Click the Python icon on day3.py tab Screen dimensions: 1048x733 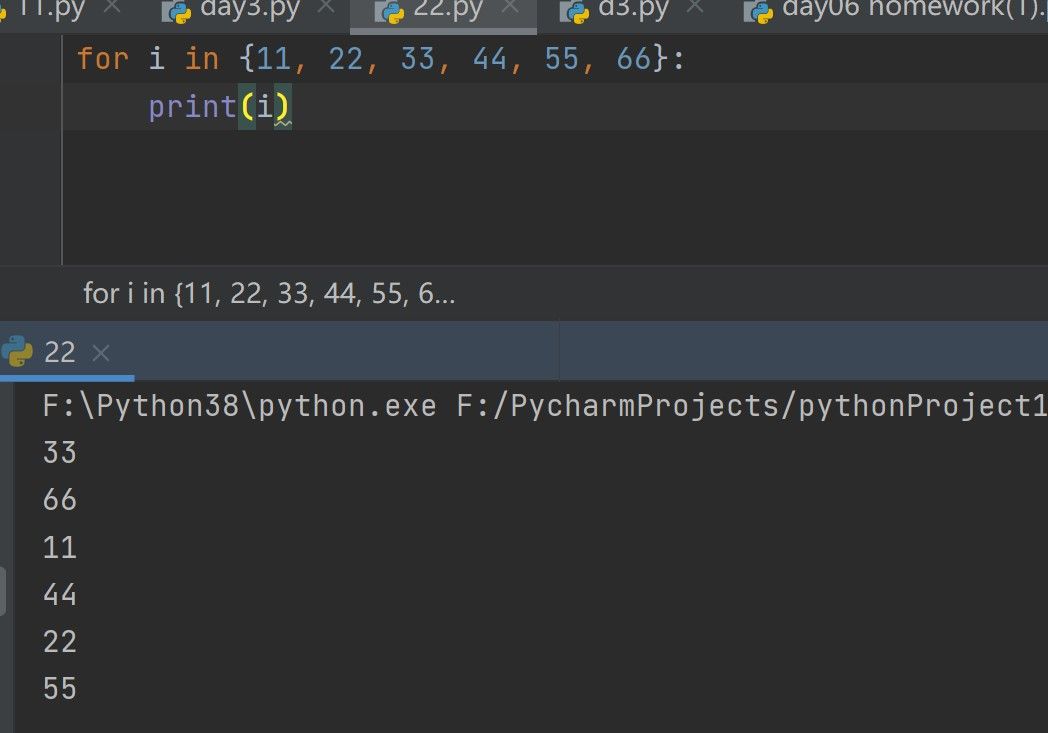[x=180, y=12]
